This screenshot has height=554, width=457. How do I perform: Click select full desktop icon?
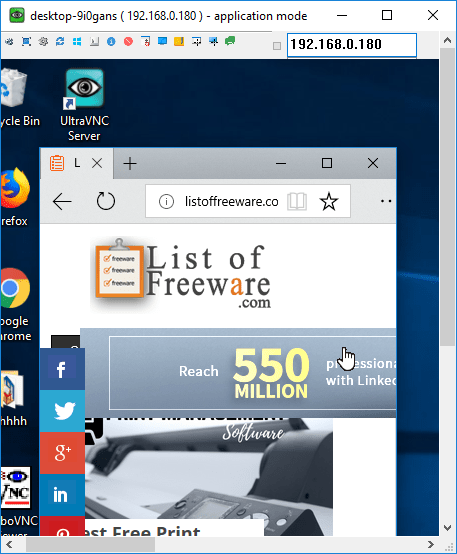pos(213,42)
